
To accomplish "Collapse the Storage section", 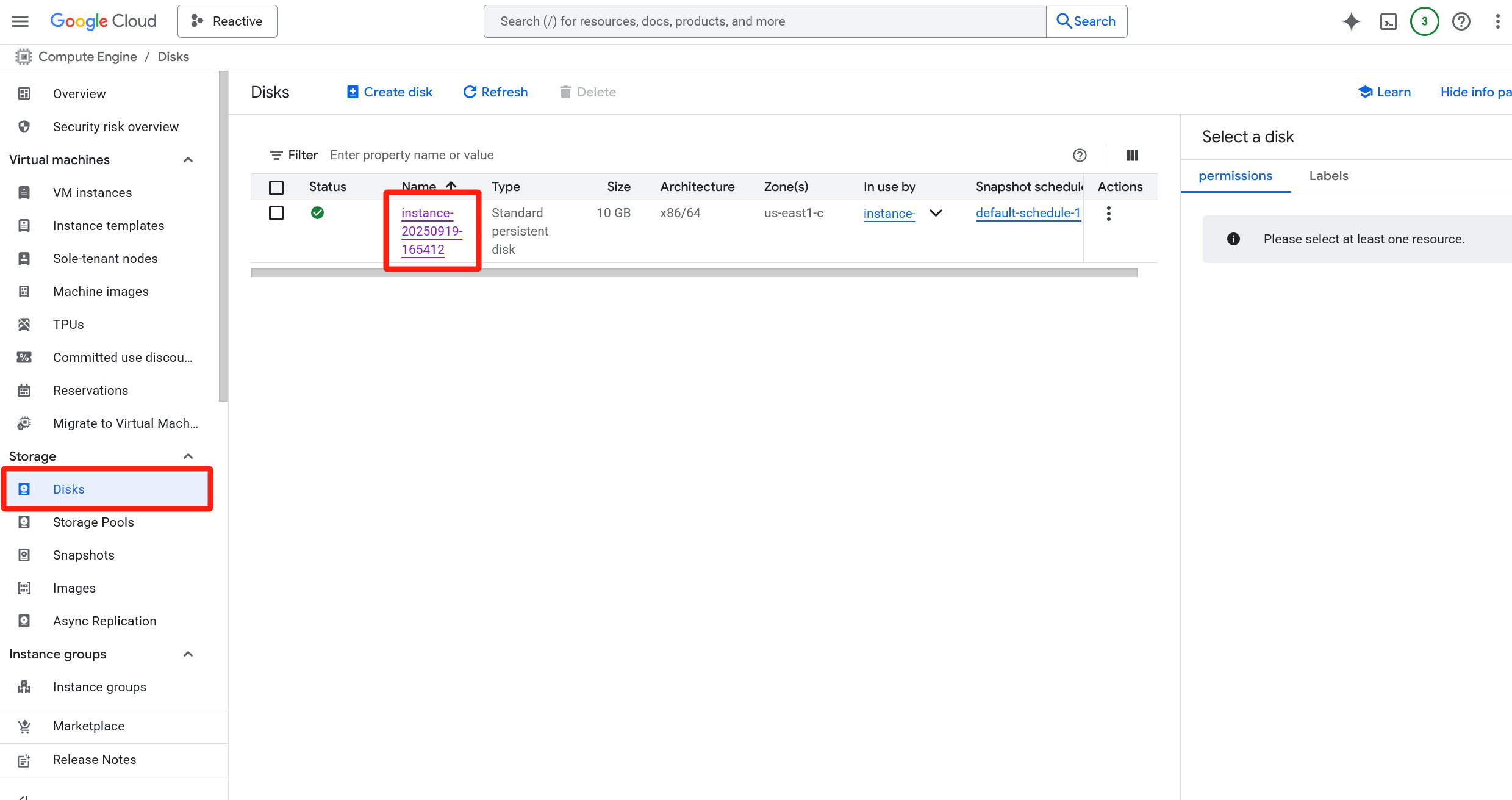I will tap(188, 456).
